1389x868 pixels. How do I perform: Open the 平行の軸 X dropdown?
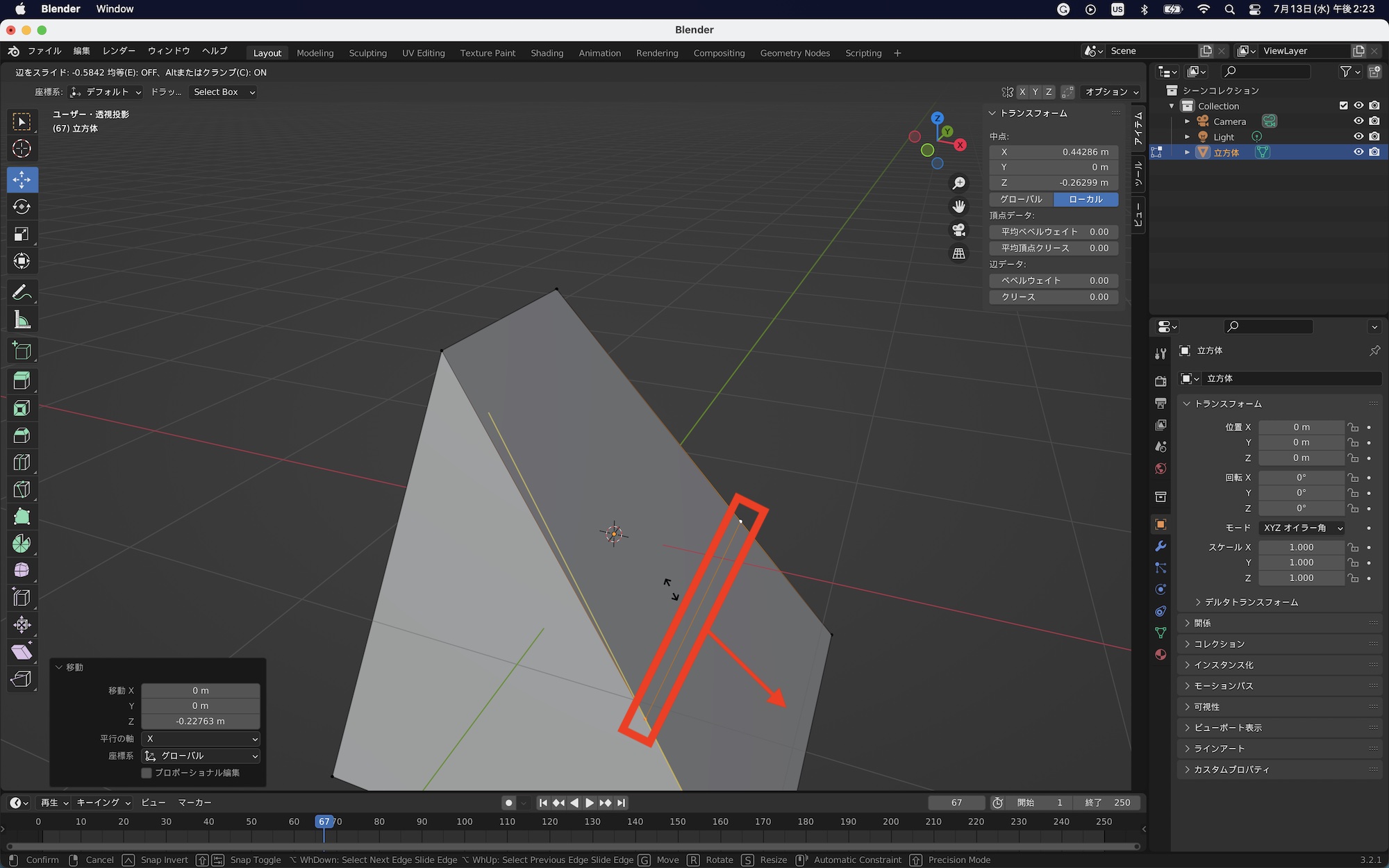[201, 739]
